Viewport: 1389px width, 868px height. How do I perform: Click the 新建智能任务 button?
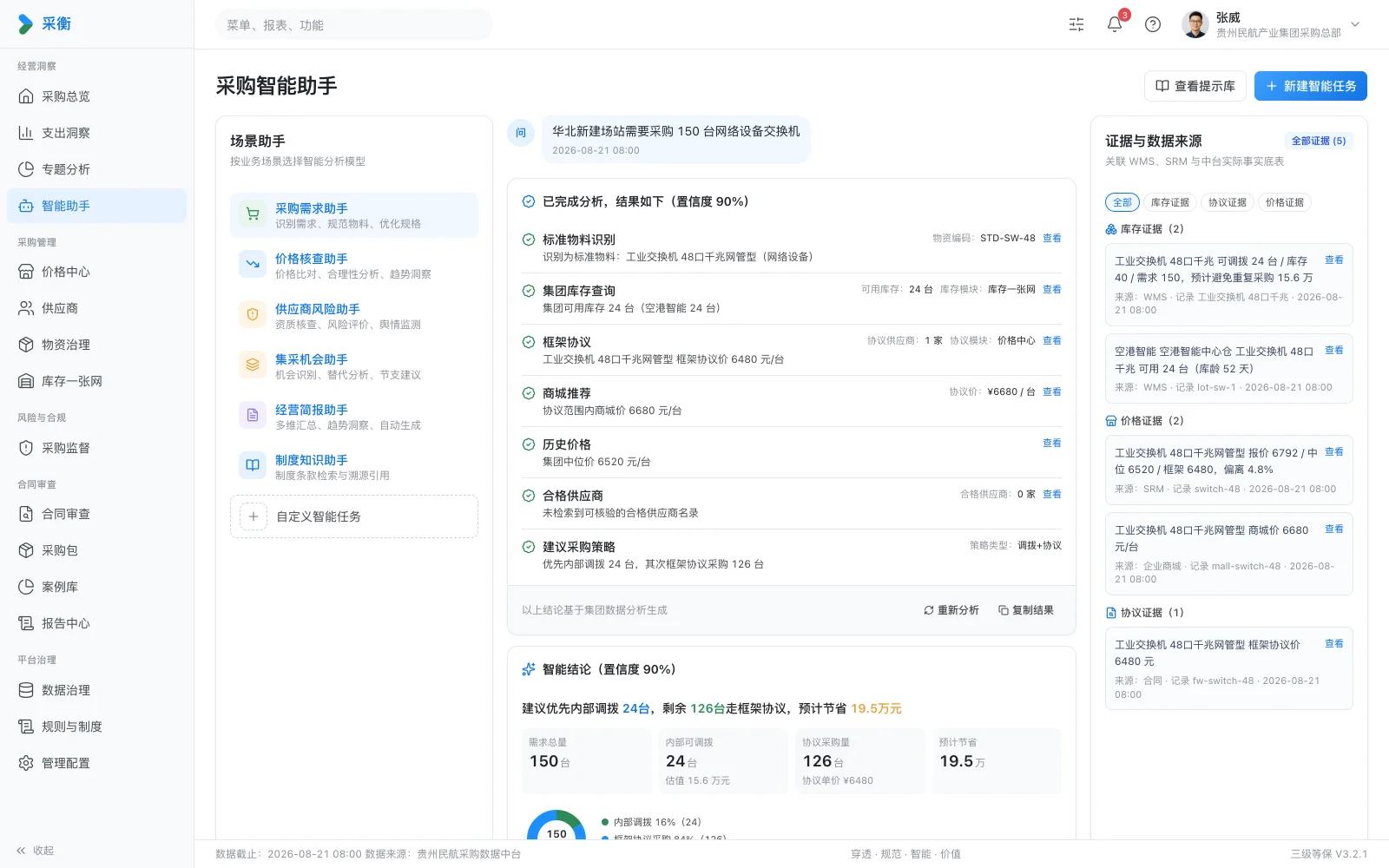point(1310,86)
